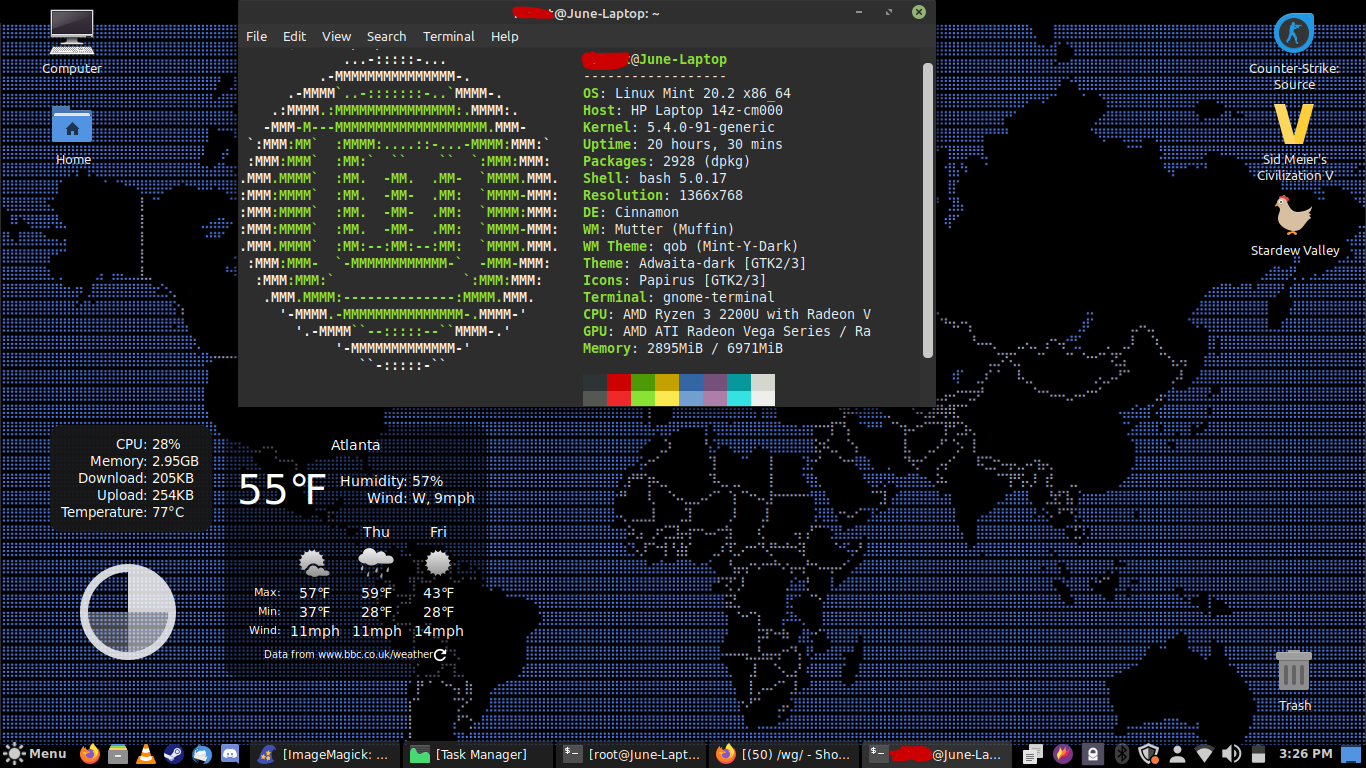Image resolution: width=1366 pixels, height=768 pixels.
Task: Open the Edit menu in the terminal
Action: pos(294,36)
